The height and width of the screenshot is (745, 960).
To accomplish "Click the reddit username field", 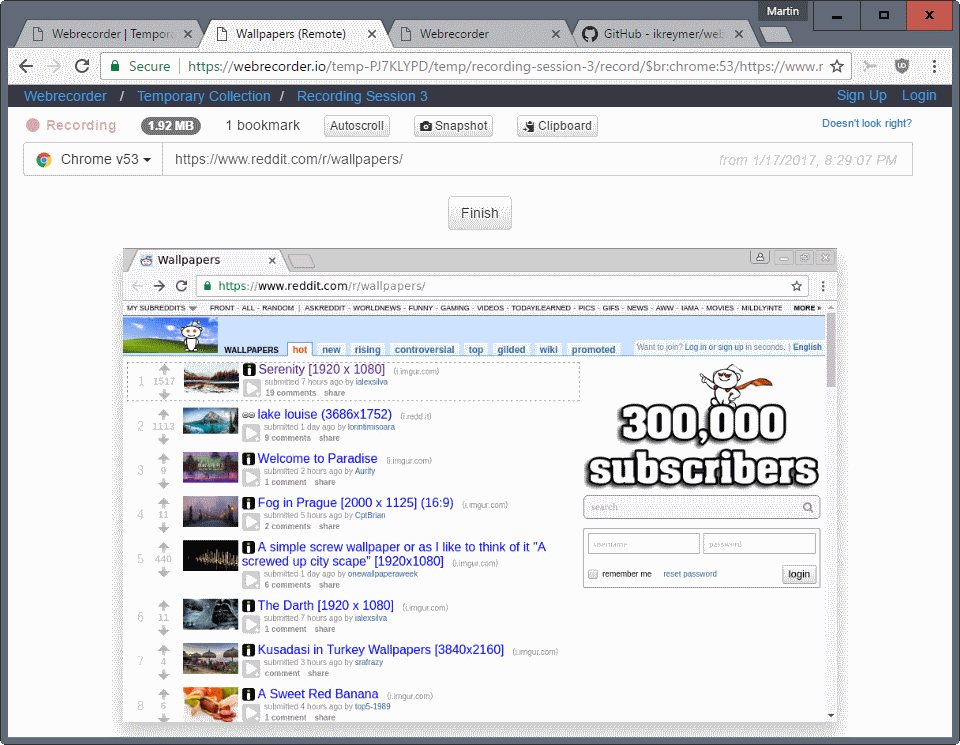I will [x=643, y=544].
